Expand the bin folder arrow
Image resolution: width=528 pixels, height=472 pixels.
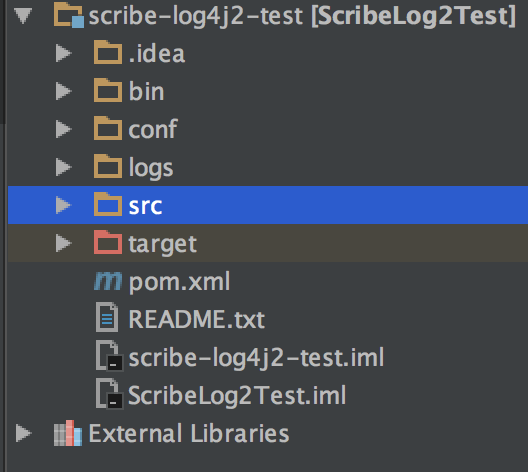click(63, 91)
